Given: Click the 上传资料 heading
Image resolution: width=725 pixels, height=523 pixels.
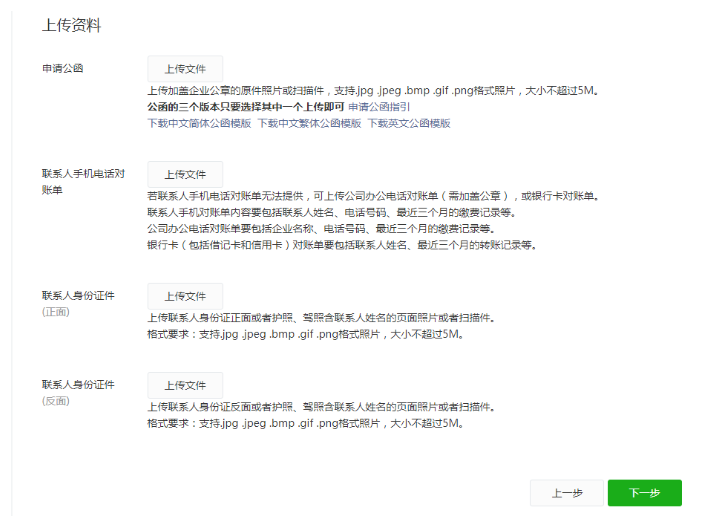Looking at the screenshot, I should pos(72,25).
